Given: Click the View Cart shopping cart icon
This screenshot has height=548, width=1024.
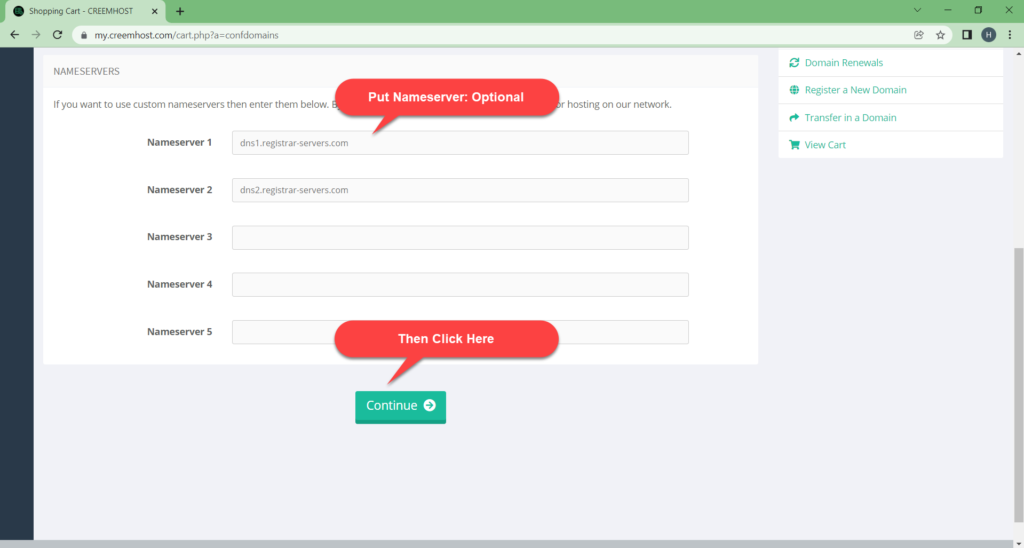Looking at the screenshot, I should pos(794,145).
